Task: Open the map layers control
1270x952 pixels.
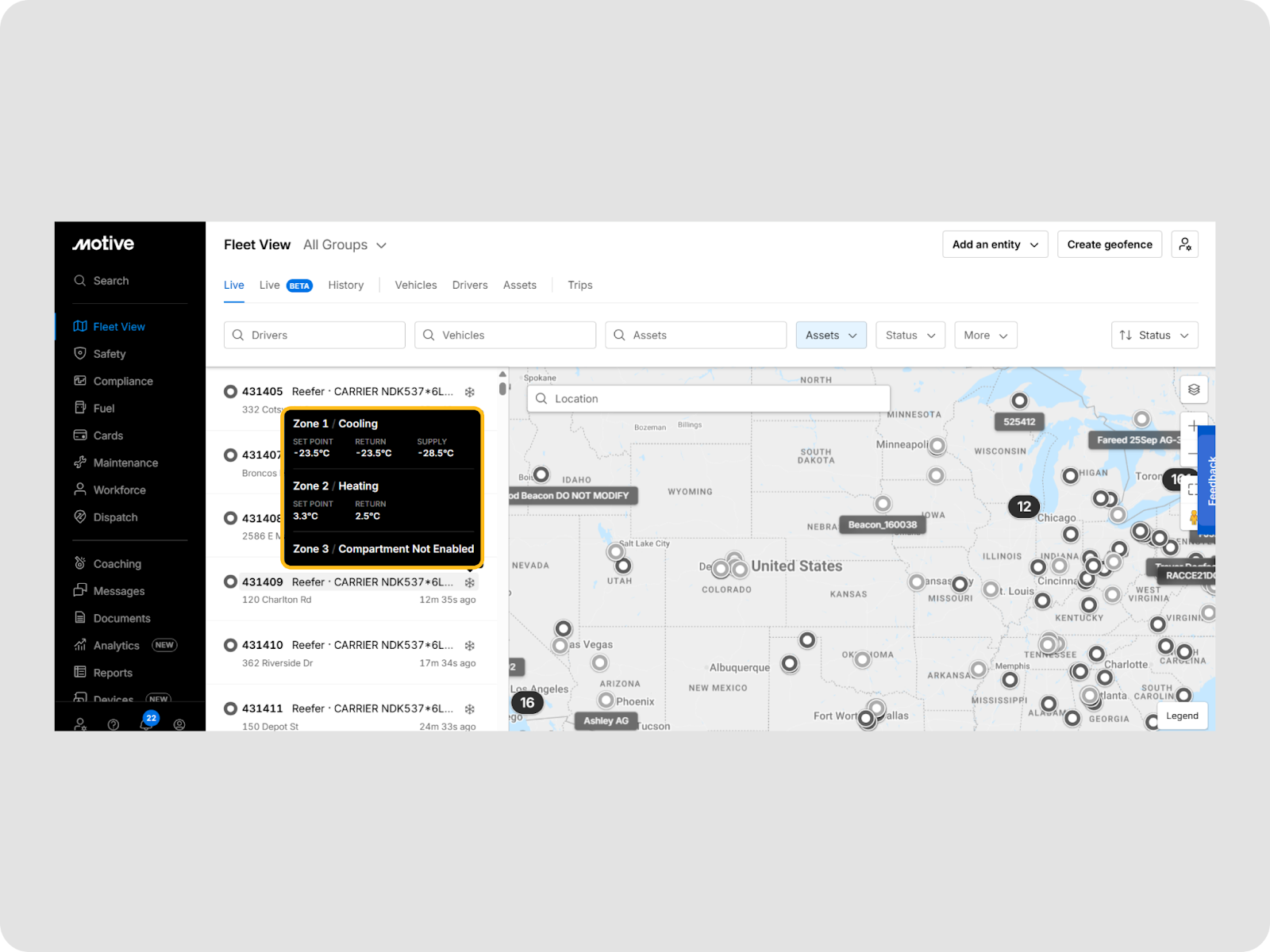Action: [1194, 390]
